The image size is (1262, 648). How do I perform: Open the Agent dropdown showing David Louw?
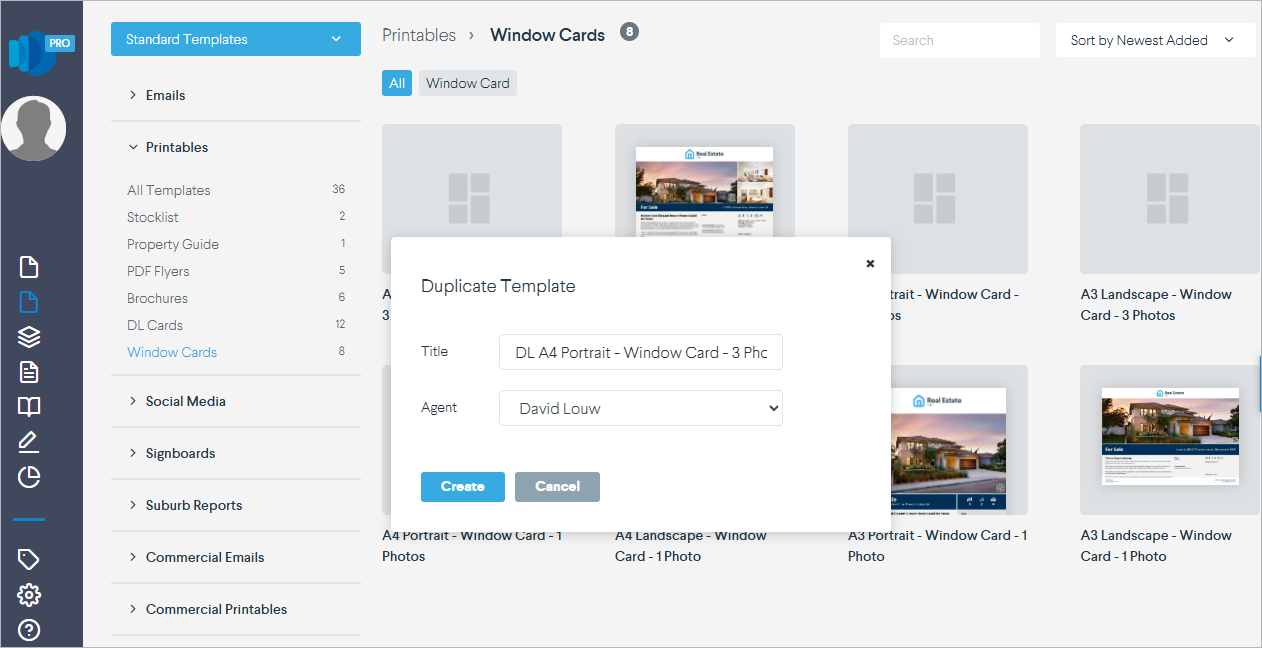pos(641,408)
